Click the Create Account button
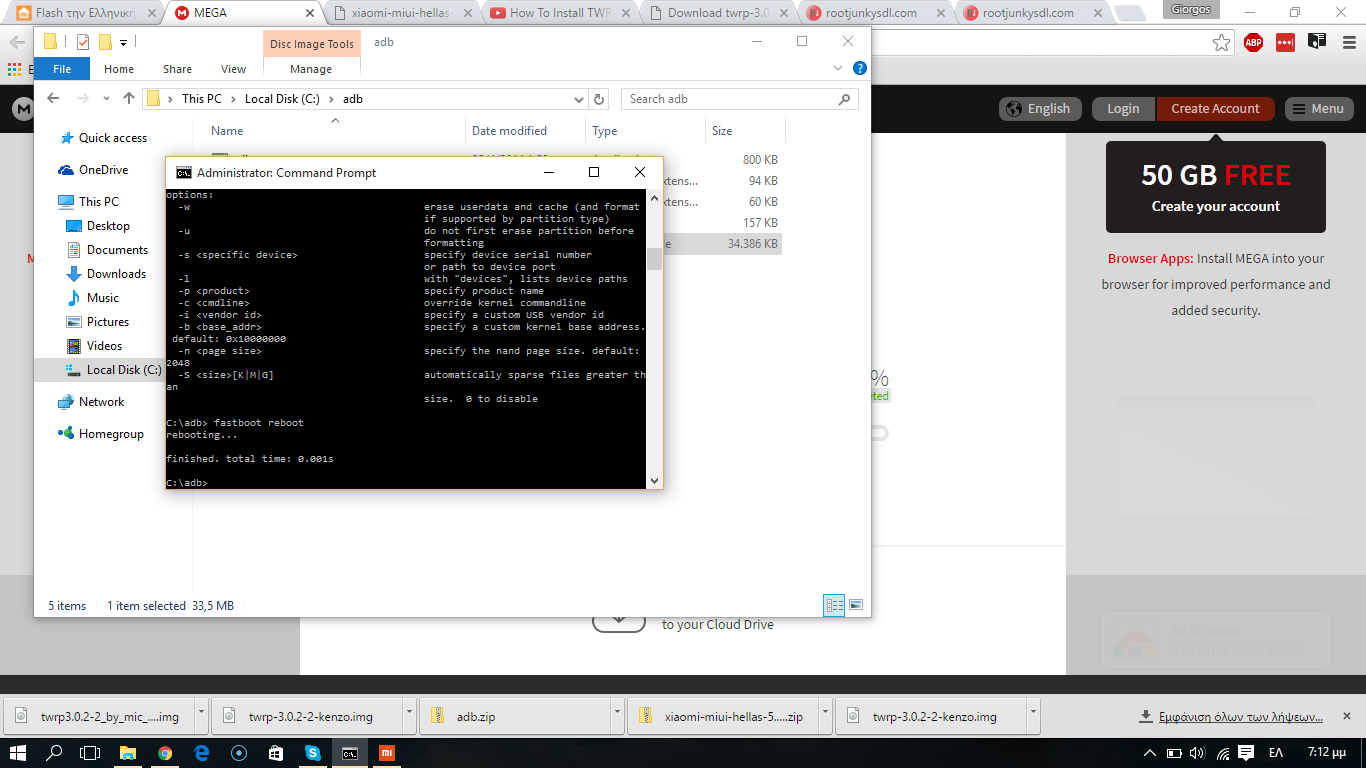 1215,109
